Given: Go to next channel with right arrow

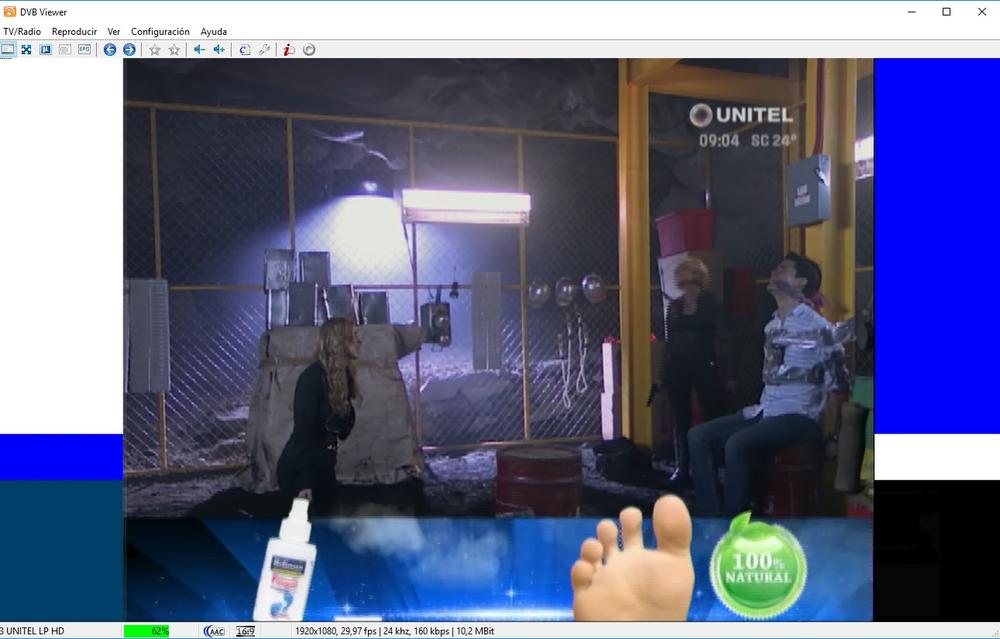Looking at the screenshot, I should click(129, 49).
